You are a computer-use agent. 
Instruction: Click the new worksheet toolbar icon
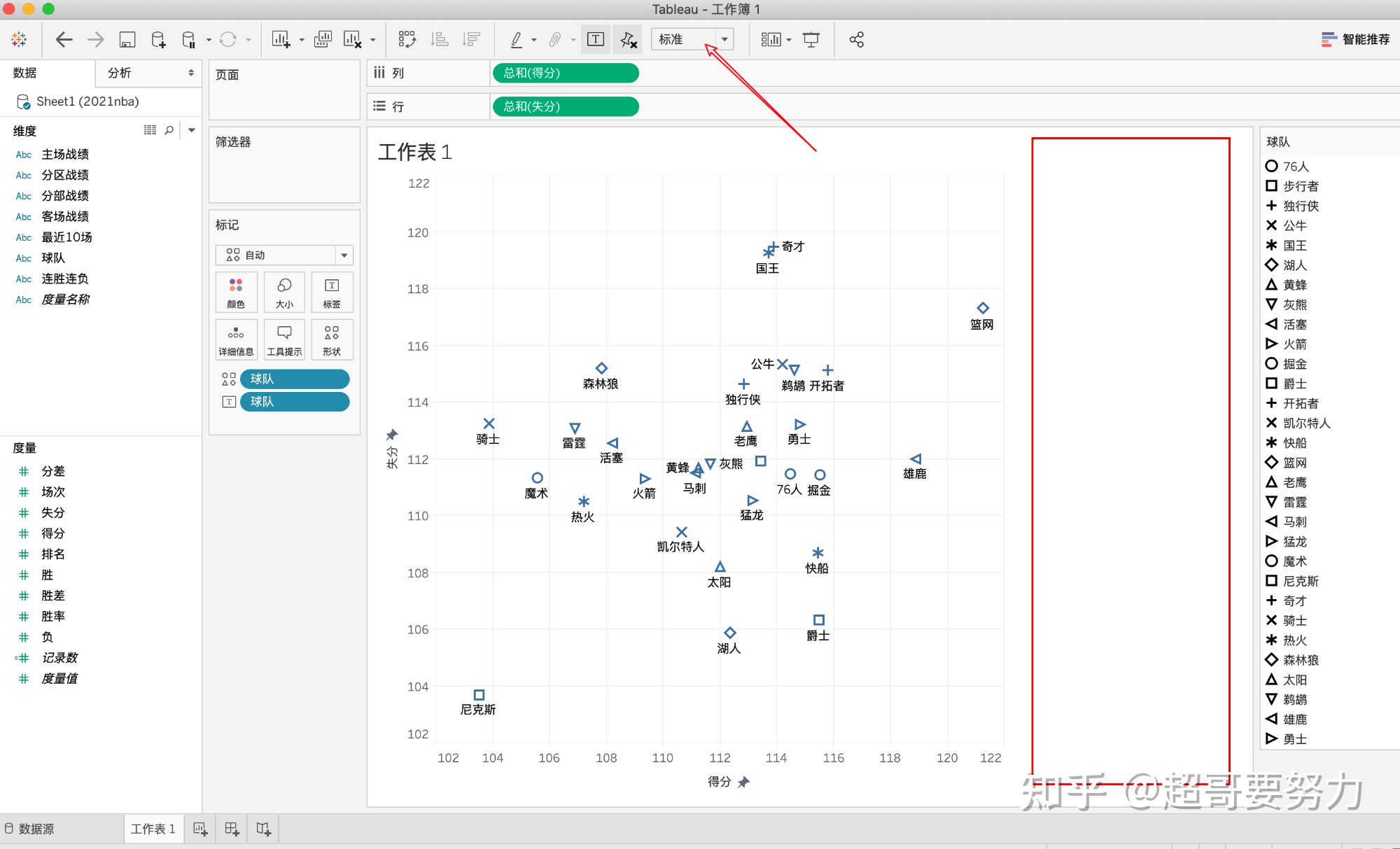click(281, 39)
